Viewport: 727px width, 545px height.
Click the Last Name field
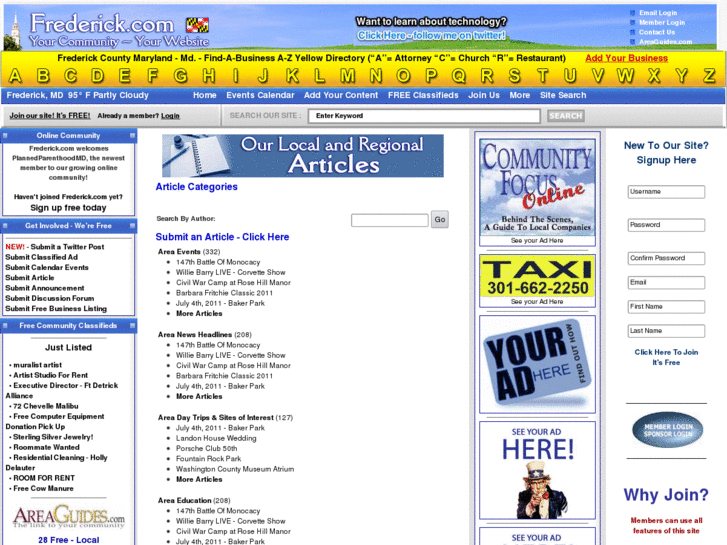pyautogui.click(x=666, y=331)
